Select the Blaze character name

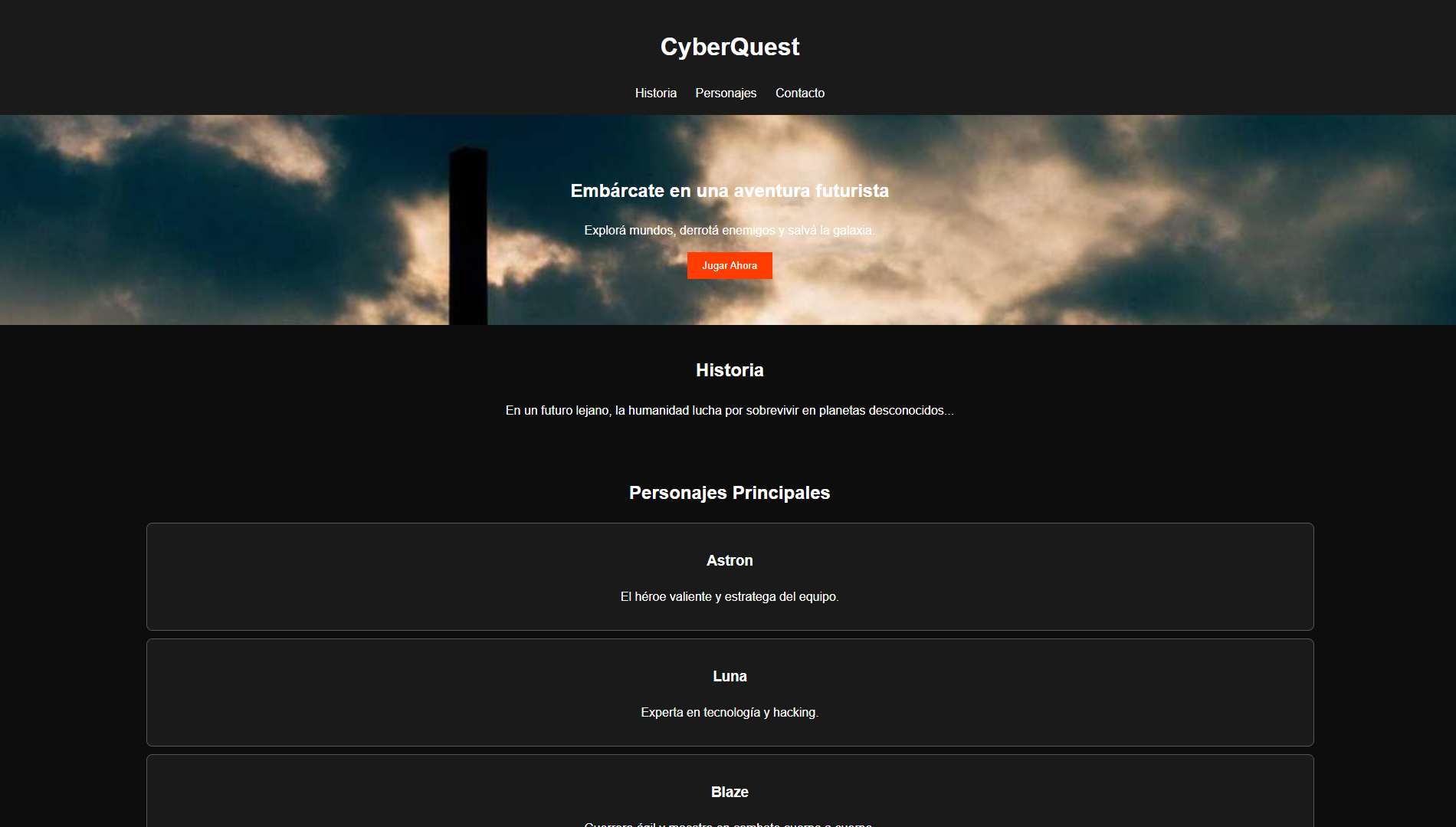[x=730, y=792]
